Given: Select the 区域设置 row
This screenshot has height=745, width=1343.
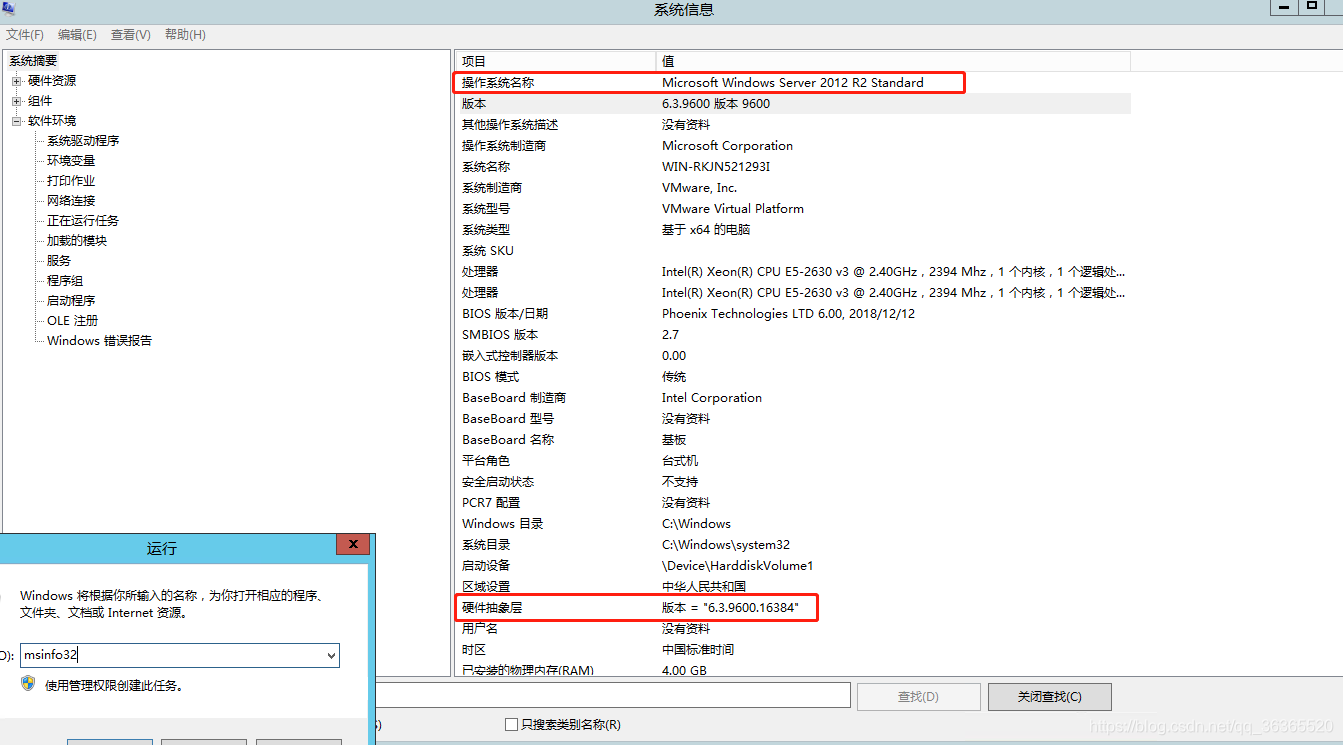Looking at the screenshot, I should [793, 587].
